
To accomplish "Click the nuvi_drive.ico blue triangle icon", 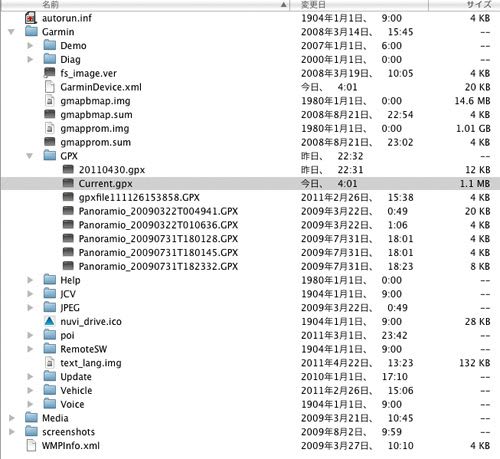I will (x=49, y=321).
